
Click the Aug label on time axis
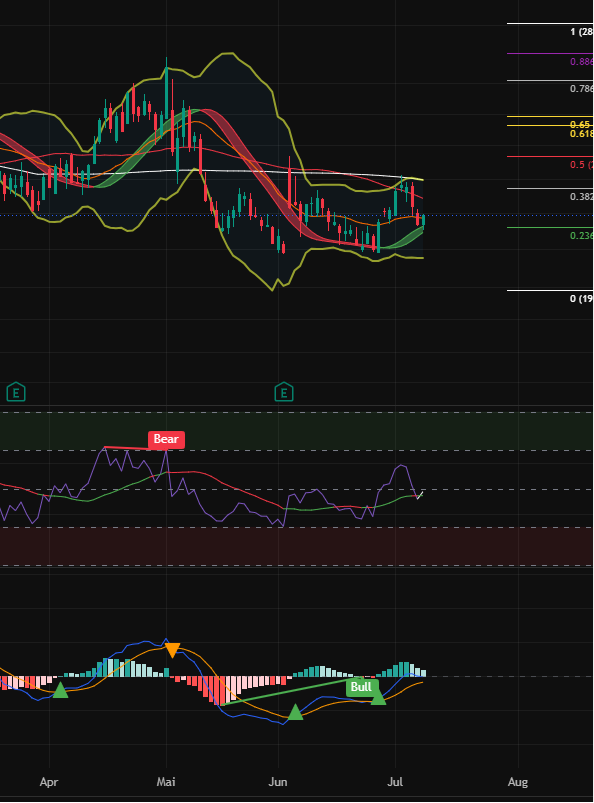point(518,782)
